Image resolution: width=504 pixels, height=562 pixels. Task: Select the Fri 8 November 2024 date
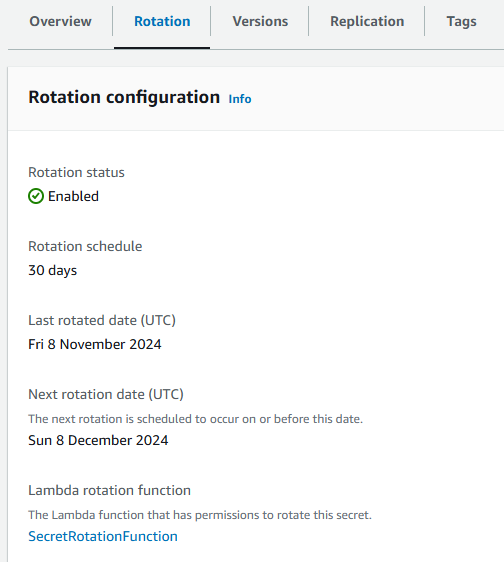click(x=95, y=344)
